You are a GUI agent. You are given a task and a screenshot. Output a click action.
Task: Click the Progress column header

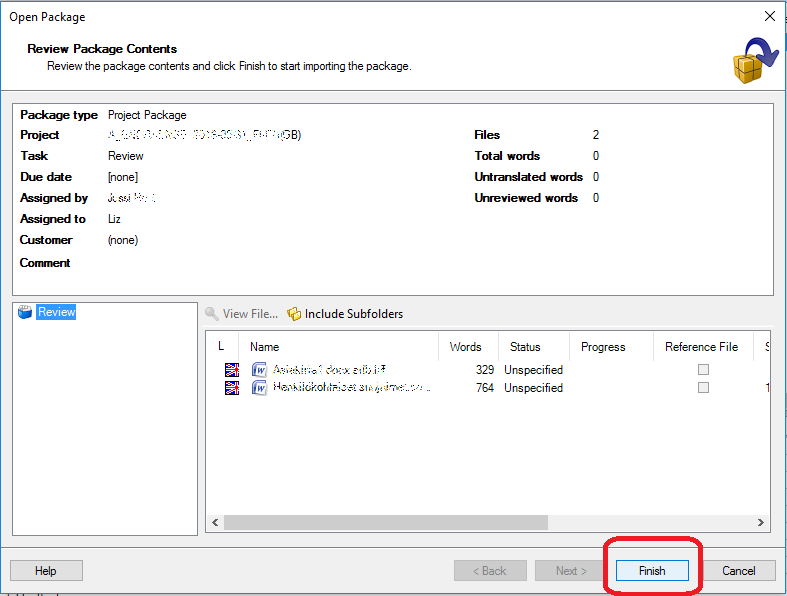[x=603, y=347]
